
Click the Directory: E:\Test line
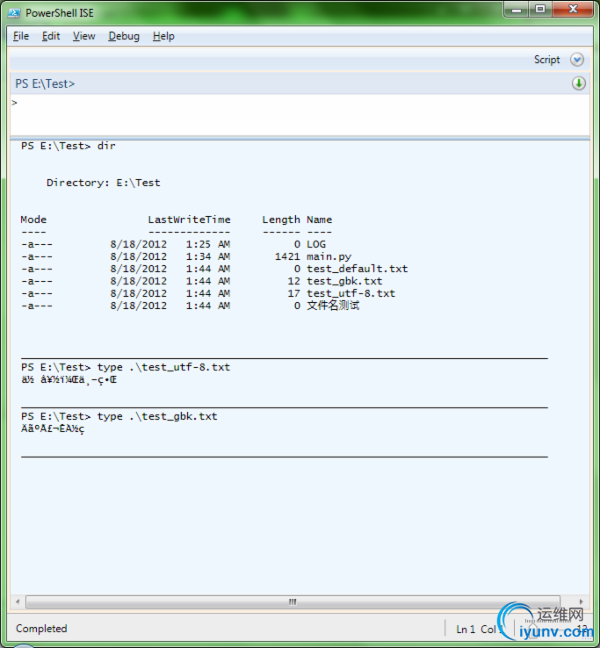click(x=103, y=183)
